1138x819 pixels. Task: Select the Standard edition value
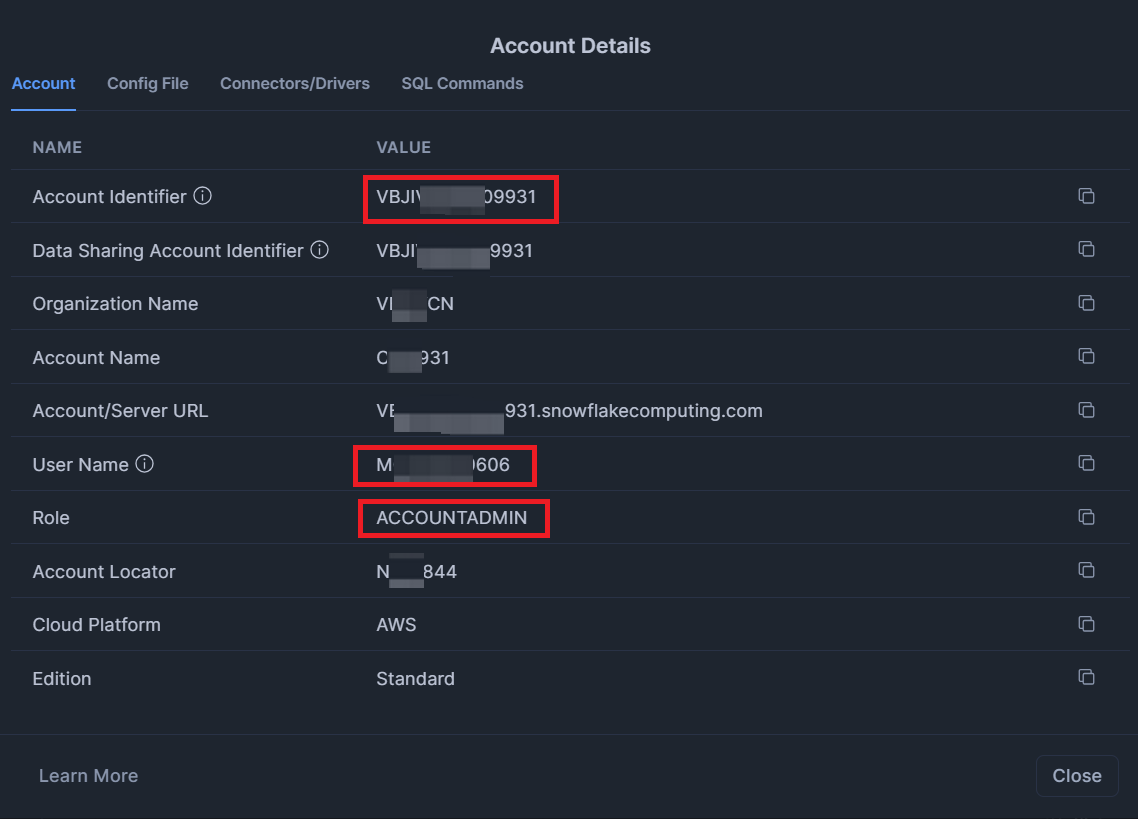[415, 679]
